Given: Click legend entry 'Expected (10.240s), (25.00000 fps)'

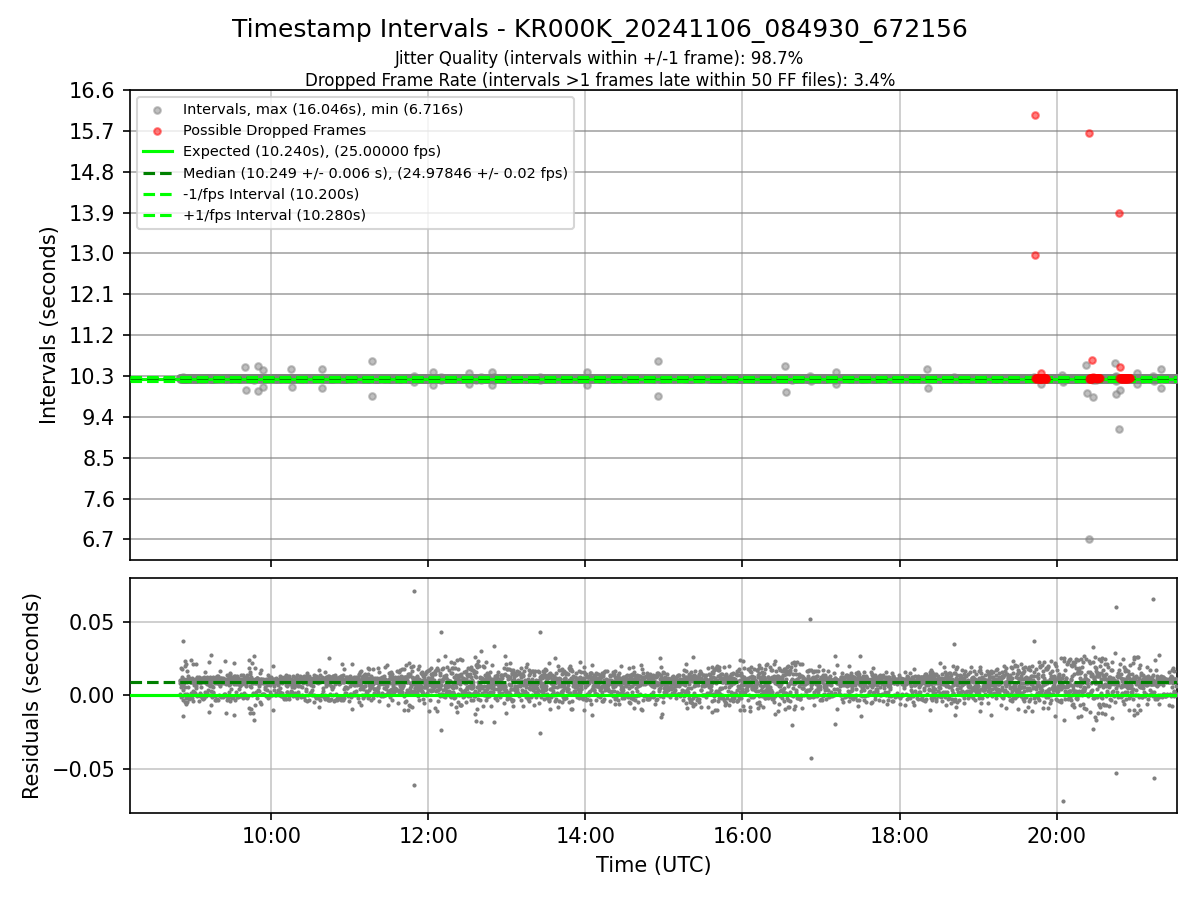Looking at the screenshot, I should (311, 151).
